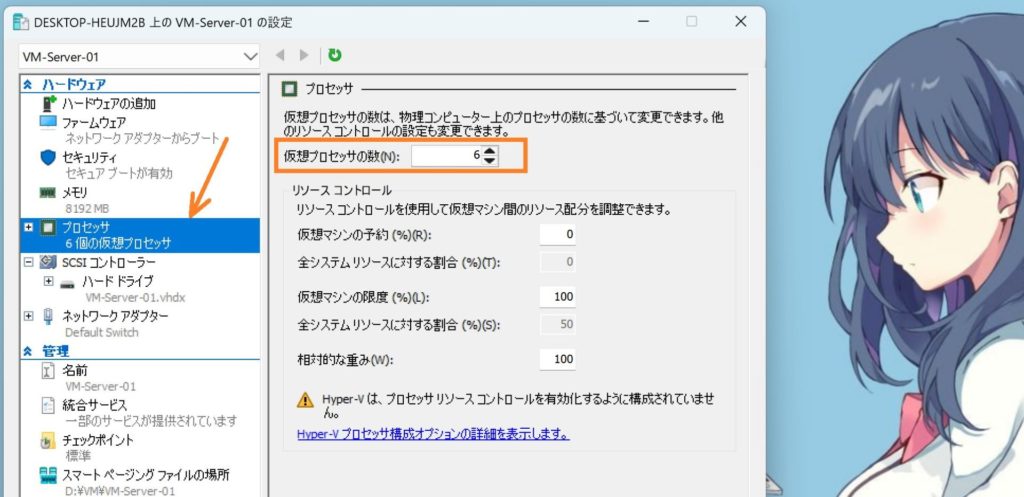Increase virtual processor count with up arrow
This screenshot has height=497, width=1024.
point(489,151)
